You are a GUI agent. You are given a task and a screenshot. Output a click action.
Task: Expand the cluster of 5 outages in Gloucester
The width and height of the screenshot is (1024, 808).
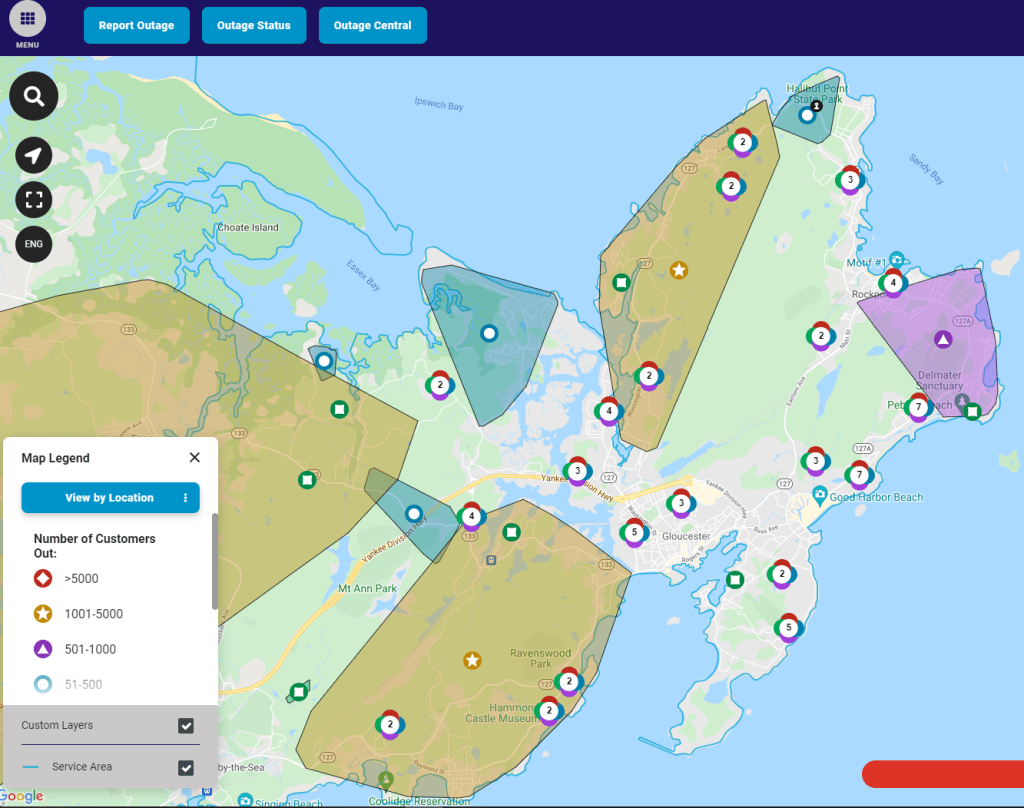(x=633, y=533)
